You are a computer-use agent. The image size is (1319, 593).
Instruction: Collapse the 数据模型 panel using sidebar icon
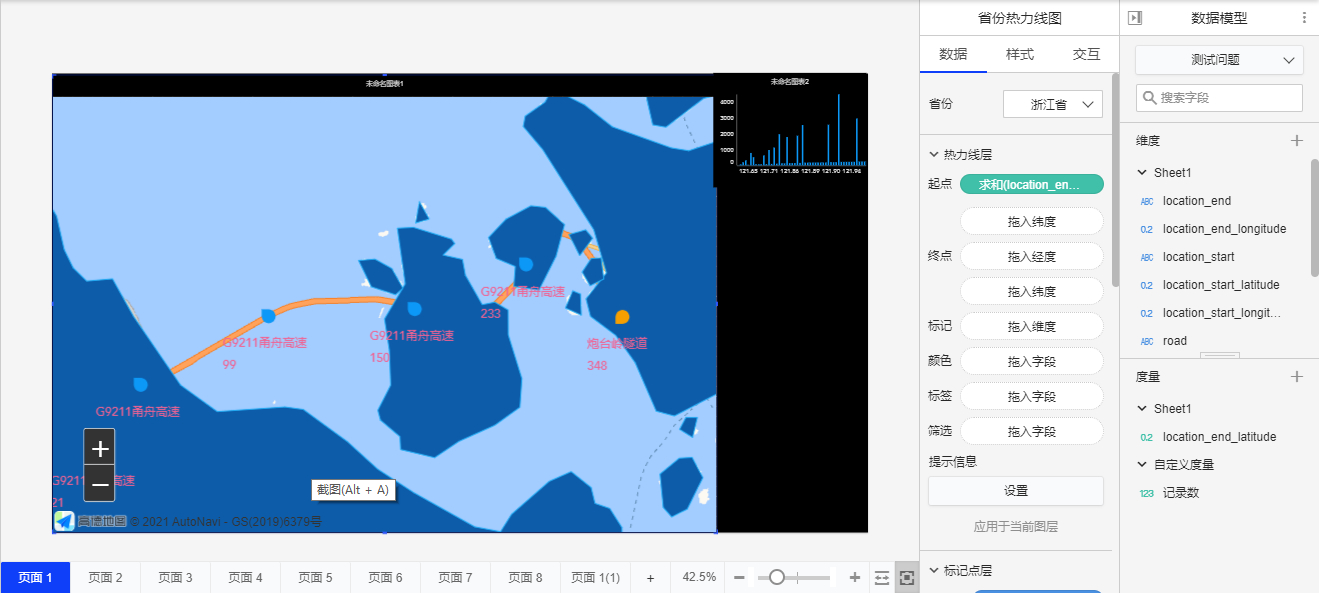click(x=1134, y=18)
